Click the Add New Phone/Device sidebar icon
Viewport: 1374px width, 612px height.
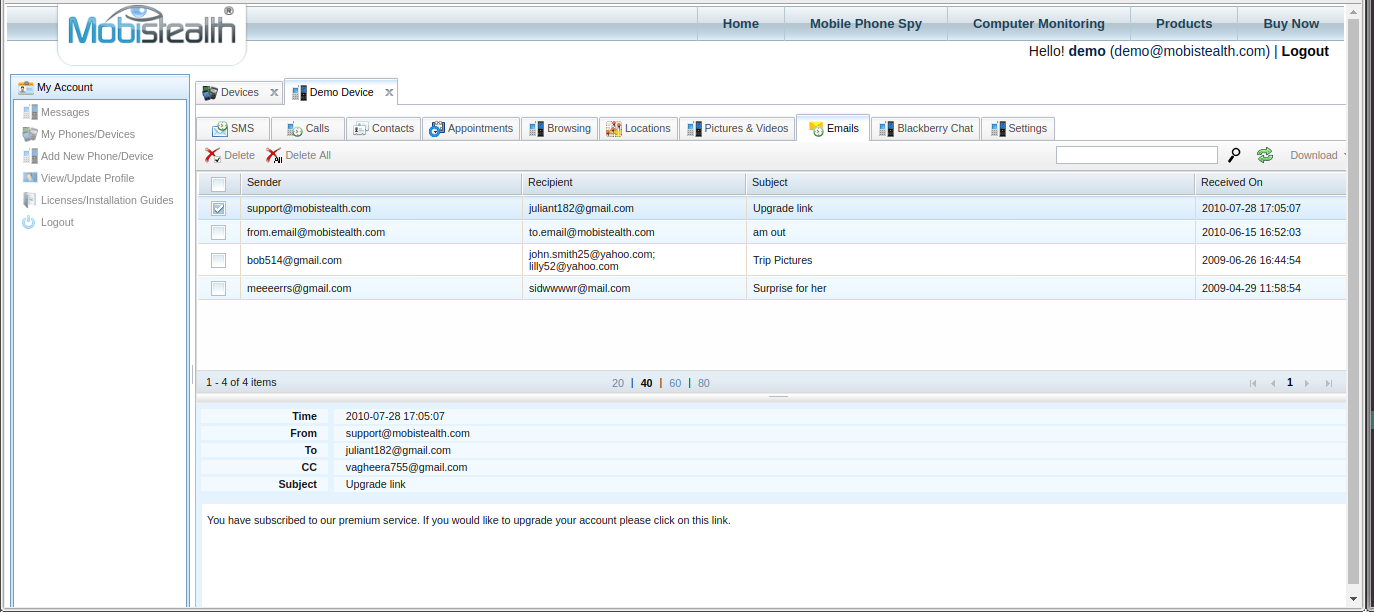(x=30, y=156)
